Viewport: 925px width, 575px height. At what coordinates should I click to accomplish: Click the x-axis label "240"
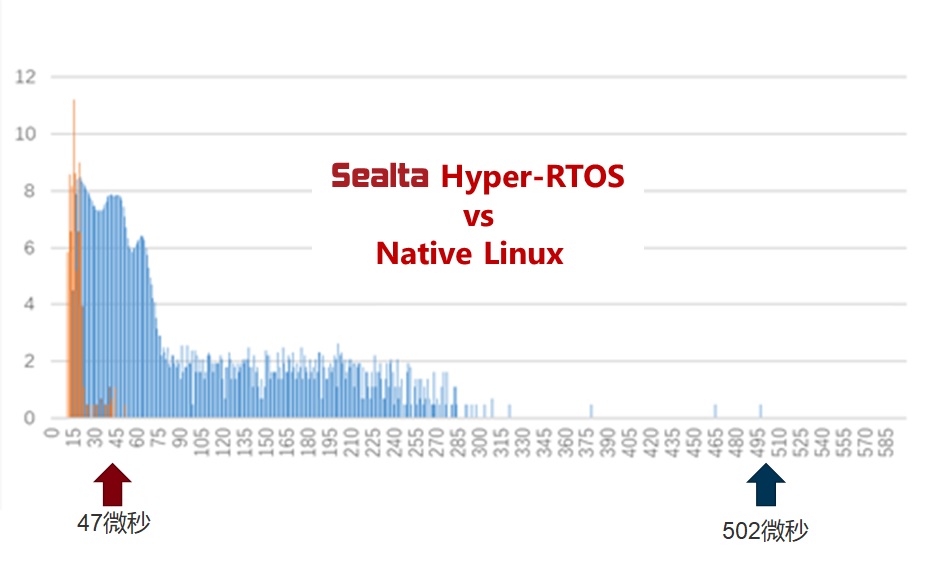click(x=395, y=442)
